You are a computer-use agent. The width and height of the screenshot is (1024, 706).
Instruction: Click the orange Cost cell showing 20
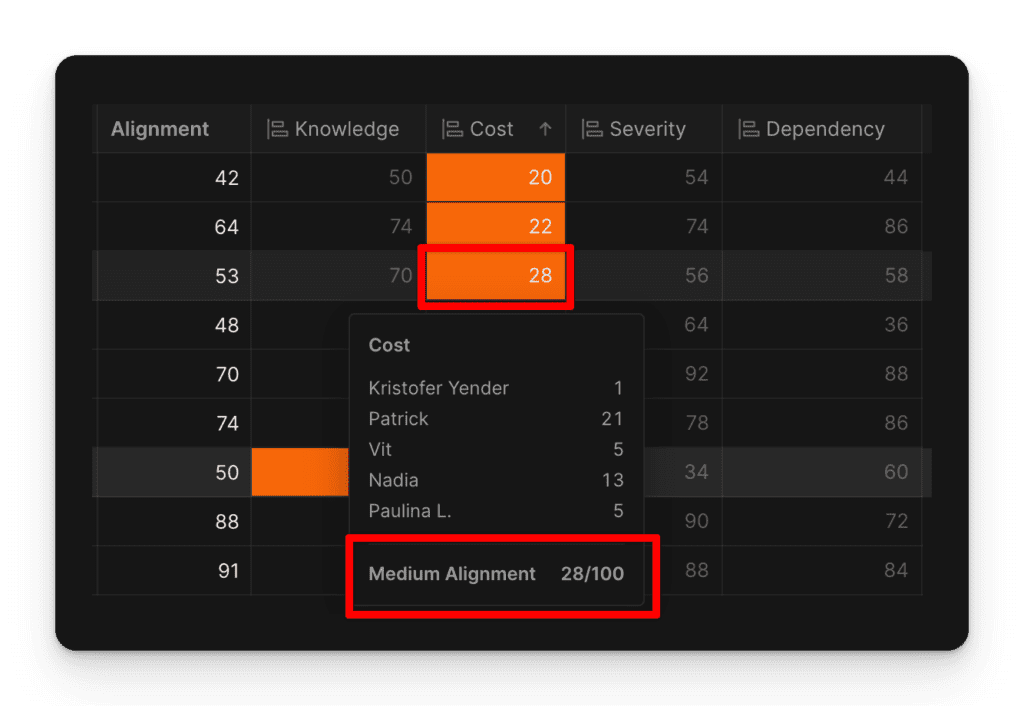coord(496,178)
